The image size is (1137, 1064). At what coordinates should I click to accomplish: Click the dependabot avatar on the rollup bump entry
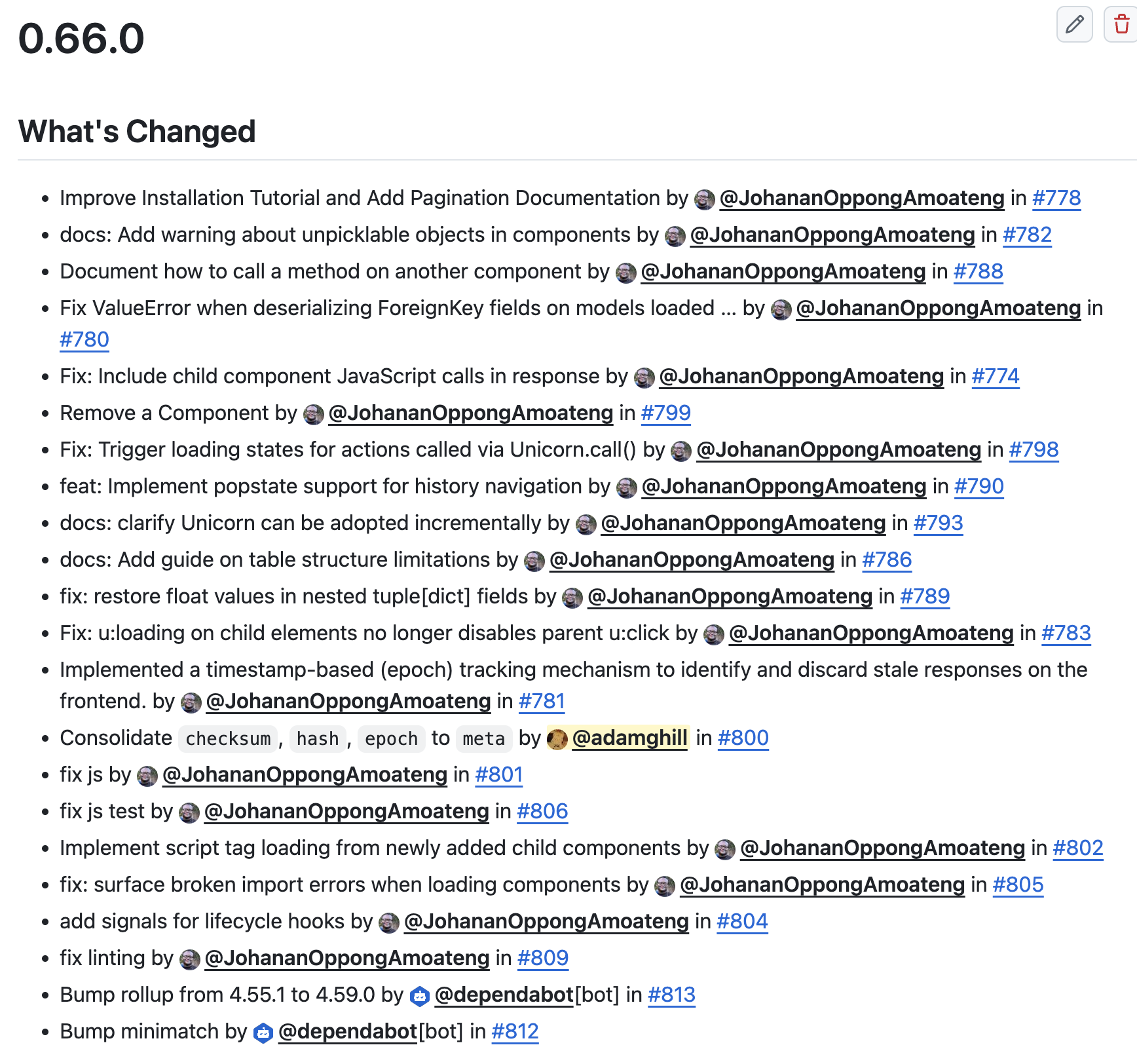coord(419,995)
